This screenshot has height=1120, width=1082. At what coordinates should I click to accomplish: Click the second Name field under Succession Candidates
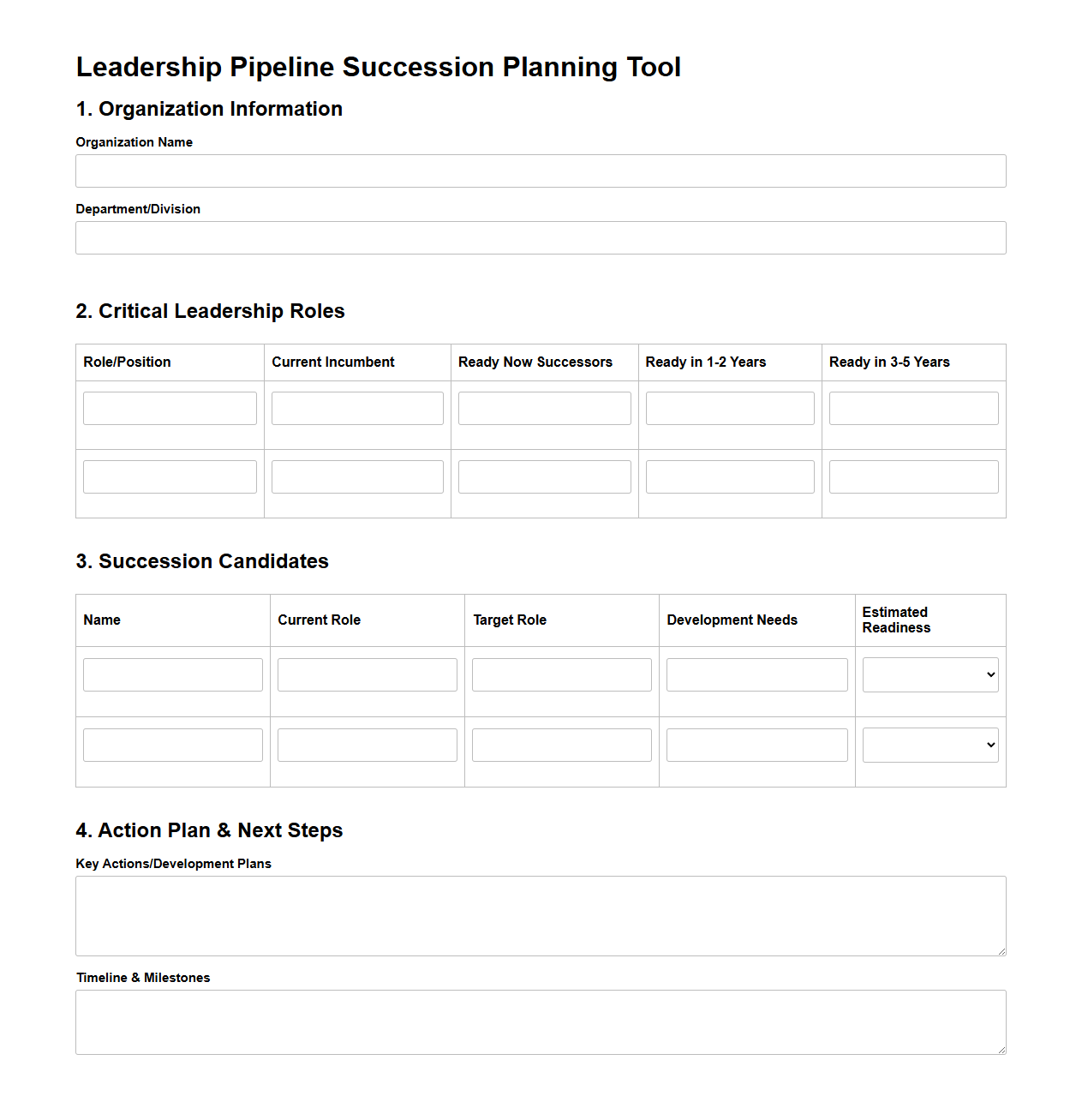point(172,744)
